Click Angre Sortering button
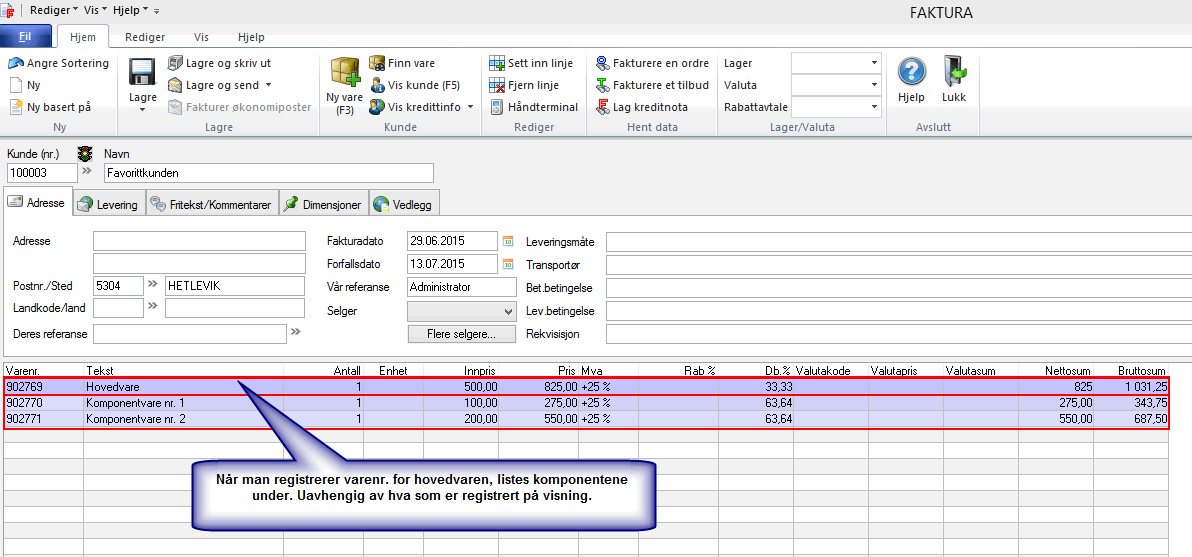Image resolution: width=1192 pixels, height=557 pixels. point(59,63)
